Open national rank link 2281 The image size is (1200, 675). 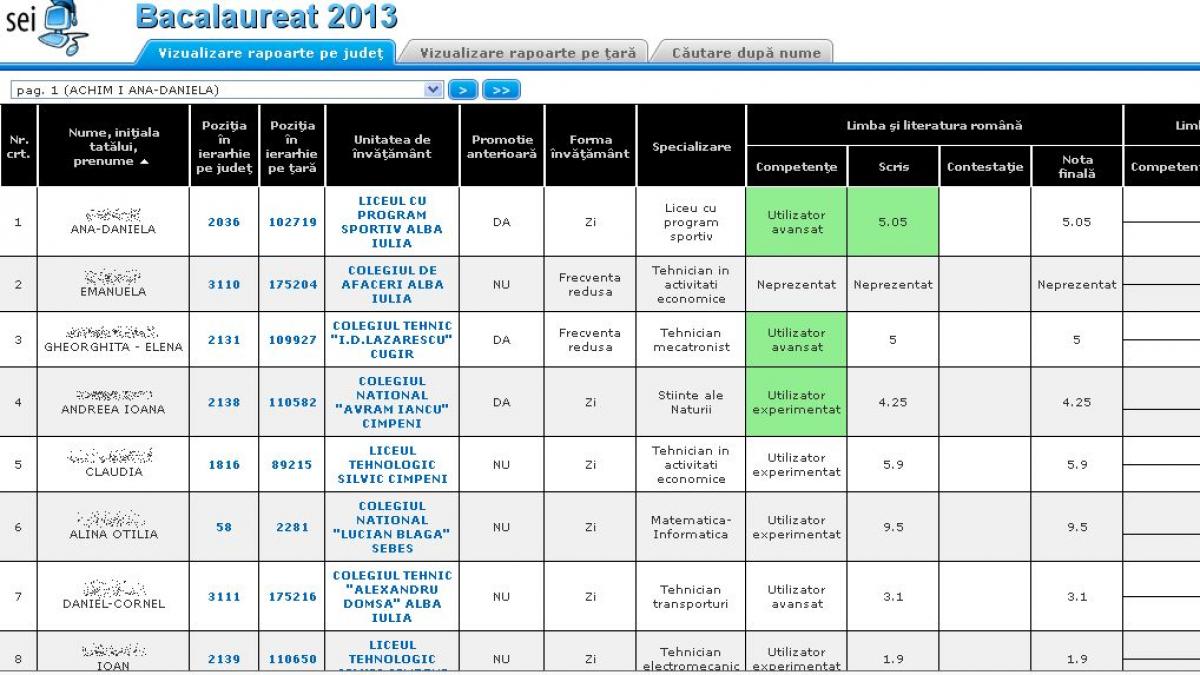(x=292, y=527)
